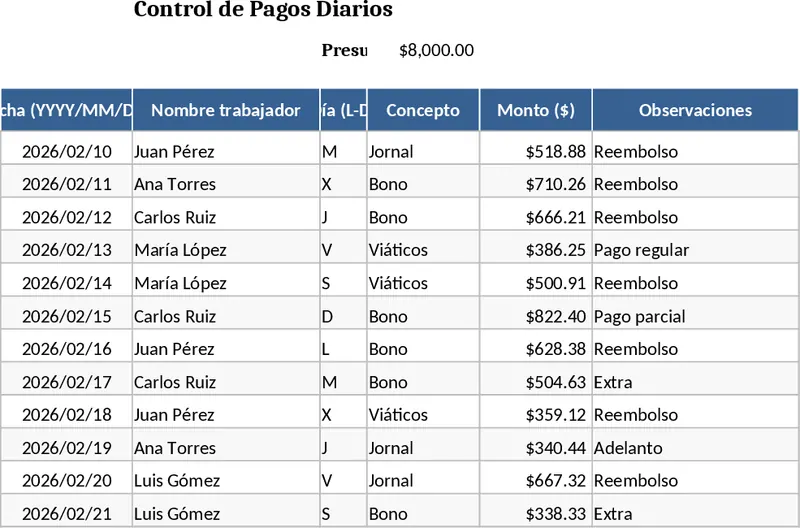800x528 pixels.
Task: Select the Concepto header cell
Action: [423, 110]
